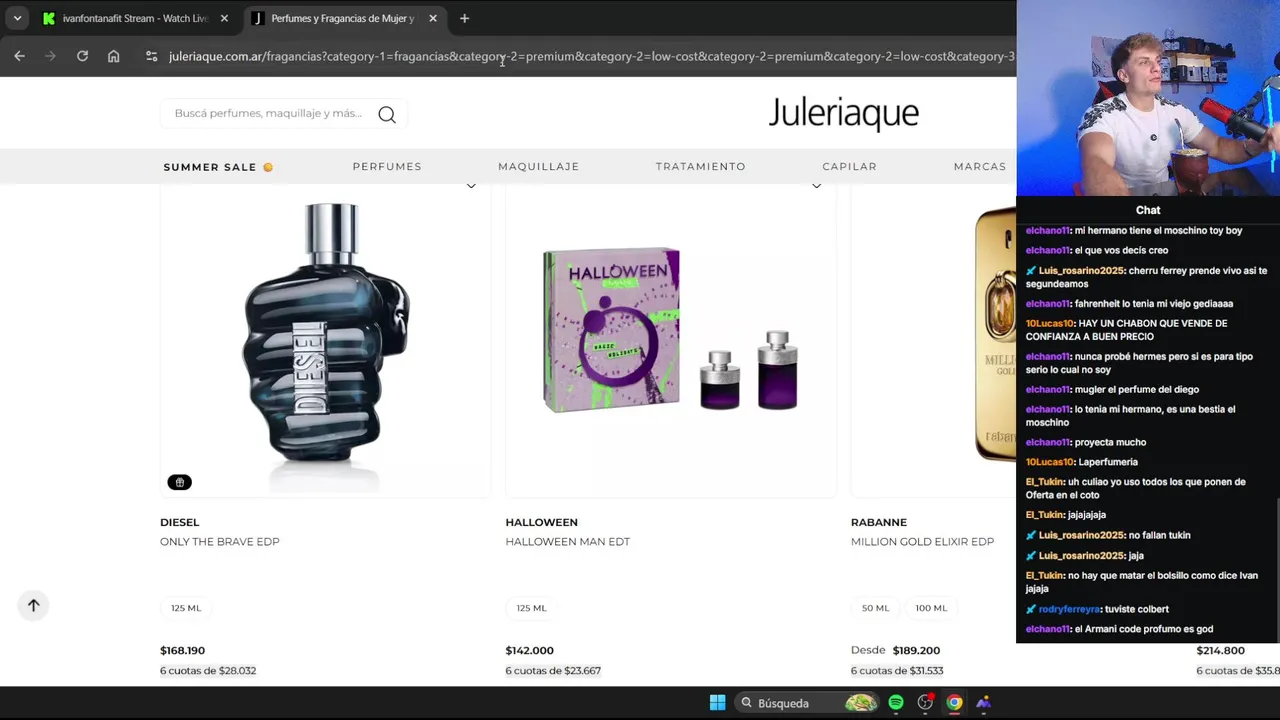Open ONLY THE BRAVE EDP product link
Image resolution: width=1280 pixels, height=720 pixels.
click(x=220, y=542)
